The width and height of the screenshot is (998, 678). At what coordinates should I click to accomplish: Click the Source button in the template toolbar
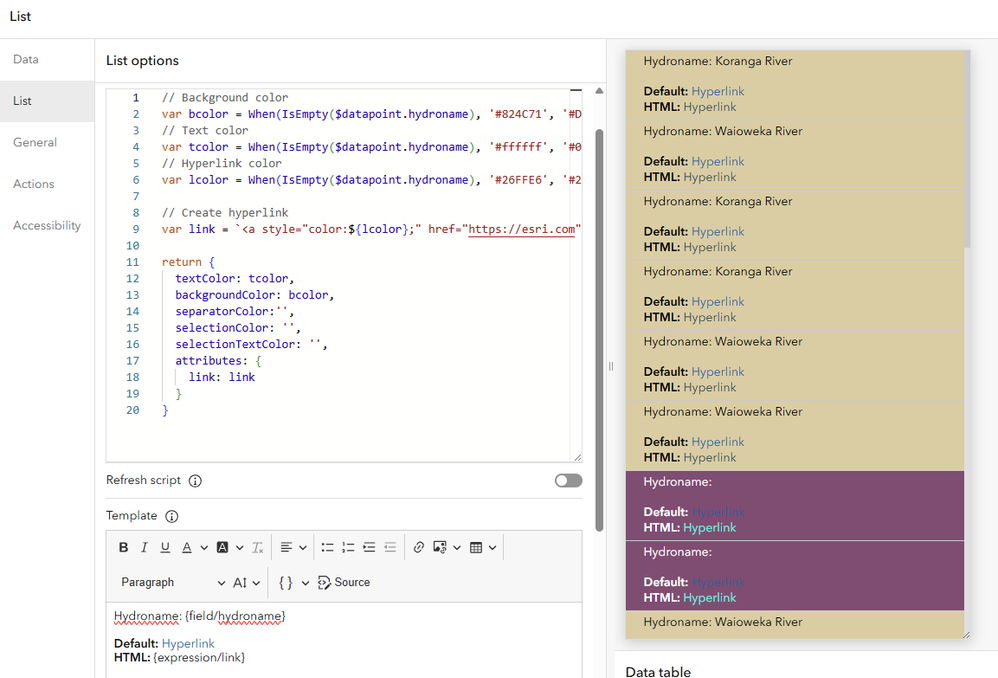pos(344,583)
